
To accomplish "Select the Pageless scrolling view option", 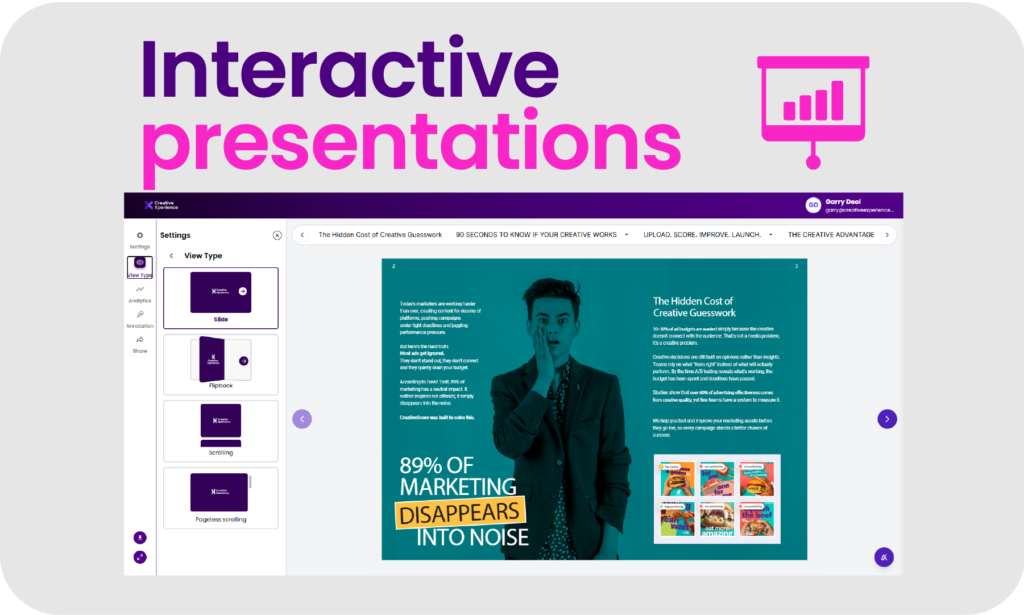I will click(221, 497).
